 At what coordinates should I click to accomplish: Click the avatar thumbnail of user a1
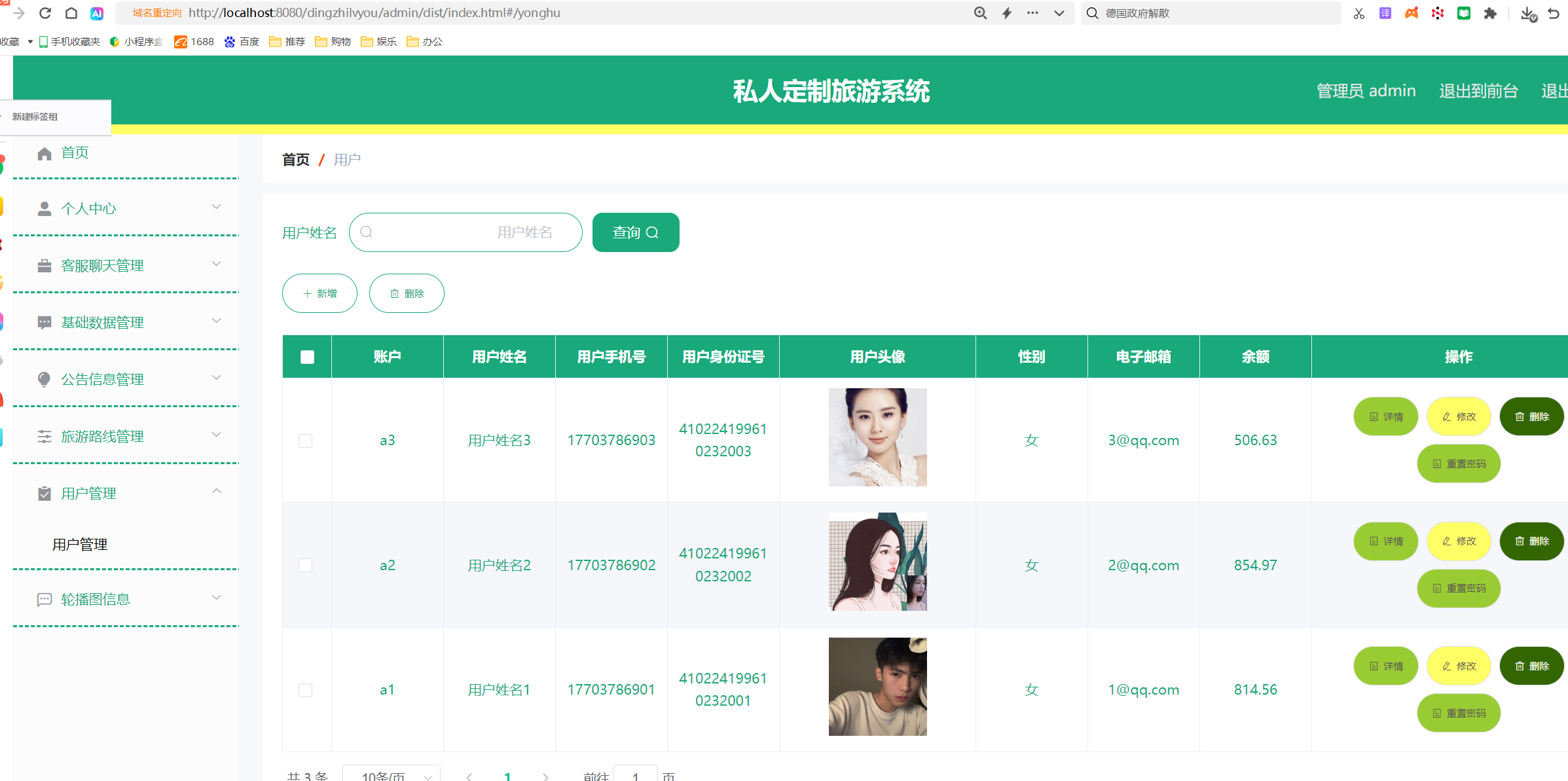(x=877, y=687)
